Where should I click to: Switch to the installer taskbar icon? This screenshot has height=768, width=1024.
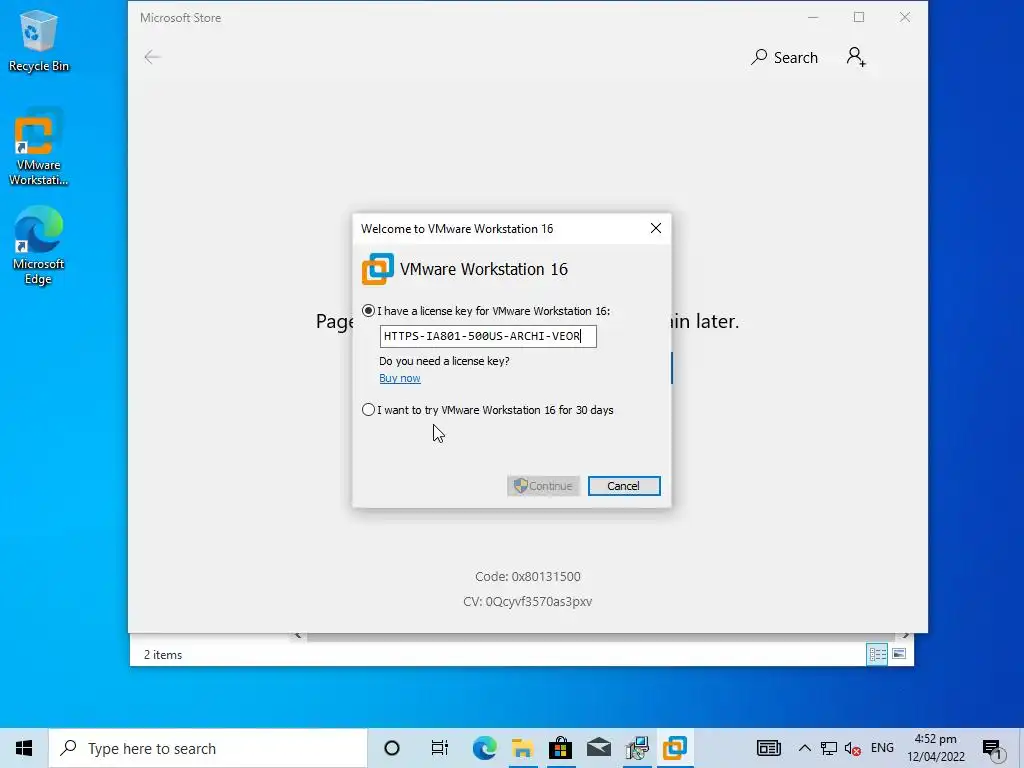637,748
